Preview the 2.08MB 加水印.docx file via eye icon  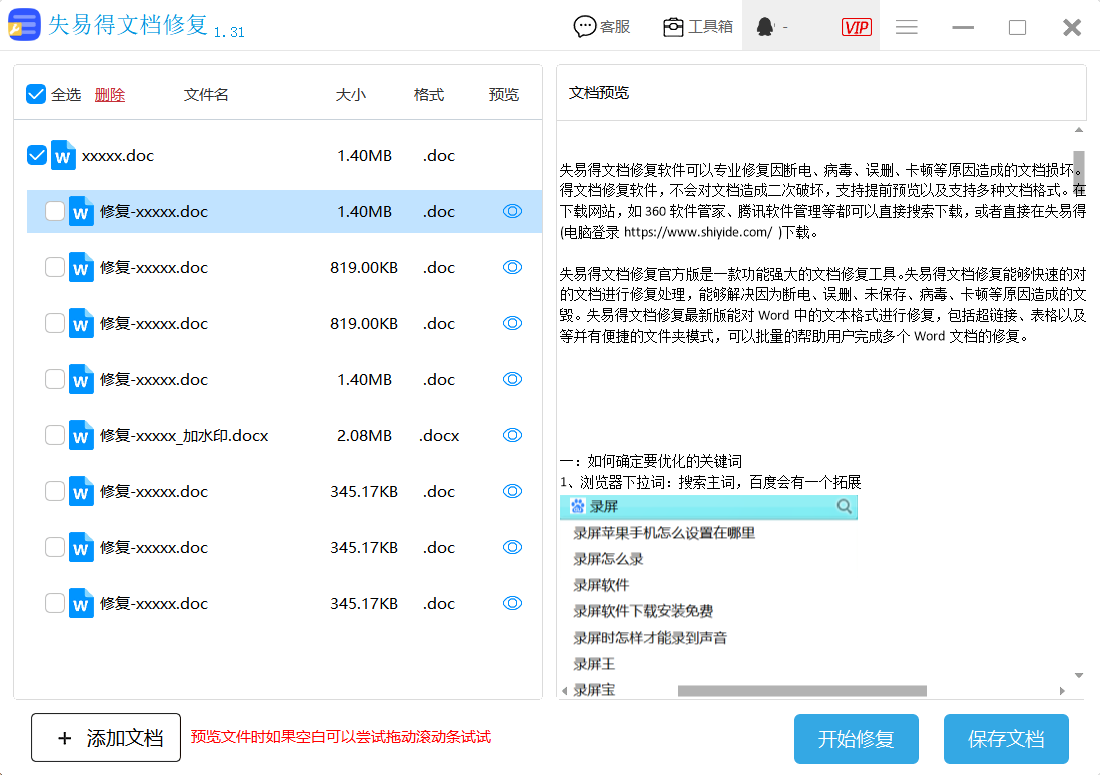point(512,435)
